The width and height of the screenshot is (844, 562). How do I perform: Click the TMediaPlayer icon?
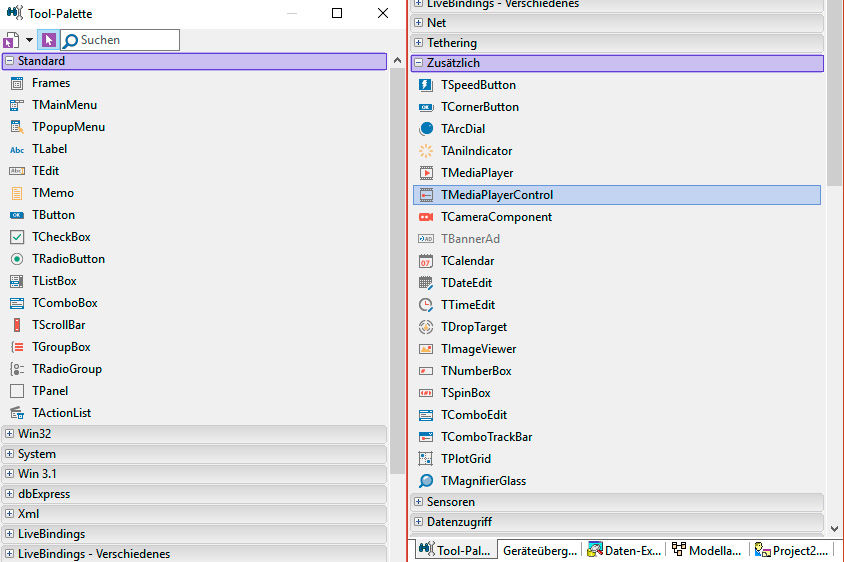[426, 173]
